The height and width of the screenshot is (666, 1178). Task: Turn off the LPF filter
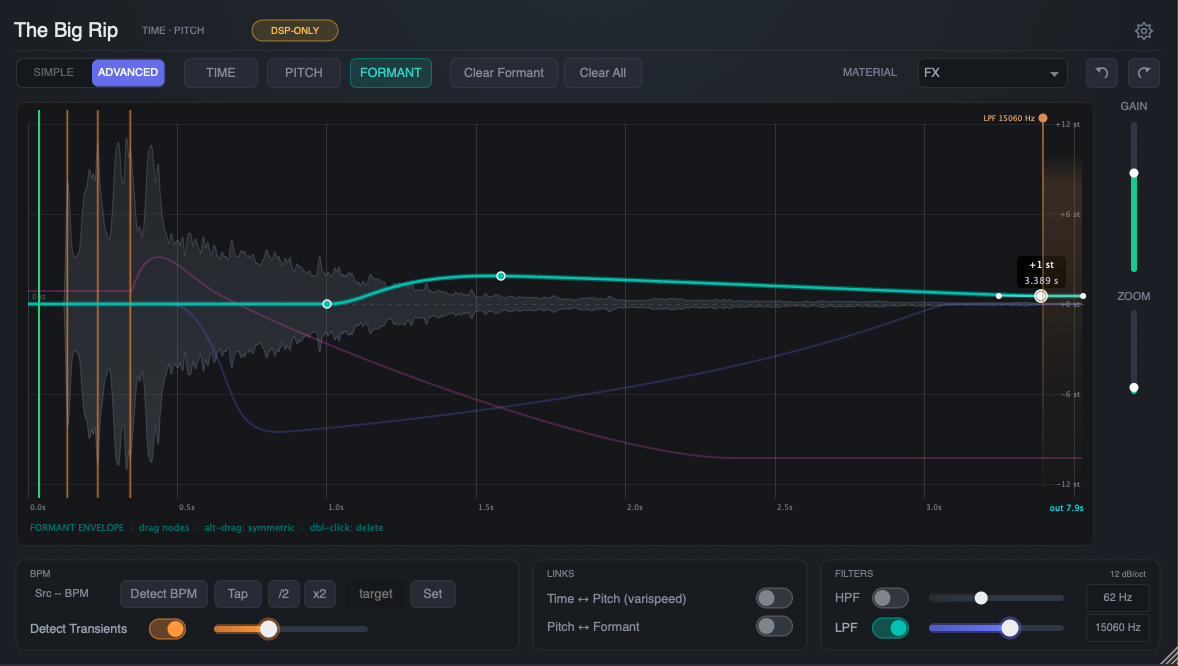pos(890,628)
